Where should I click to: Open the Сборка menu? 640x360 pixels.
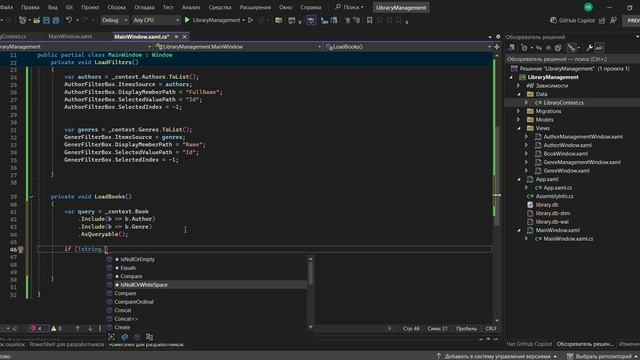[x=116, y=7]
